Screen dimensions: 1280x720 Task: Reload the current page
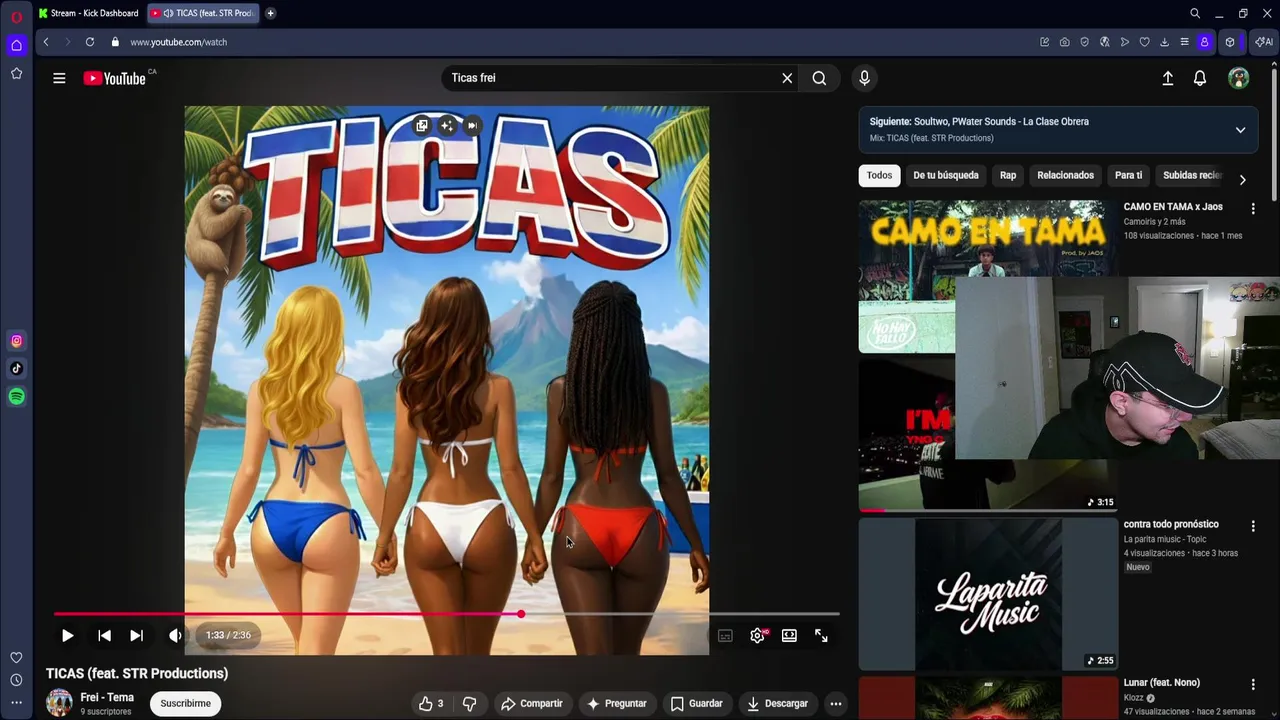coord(90,42)
